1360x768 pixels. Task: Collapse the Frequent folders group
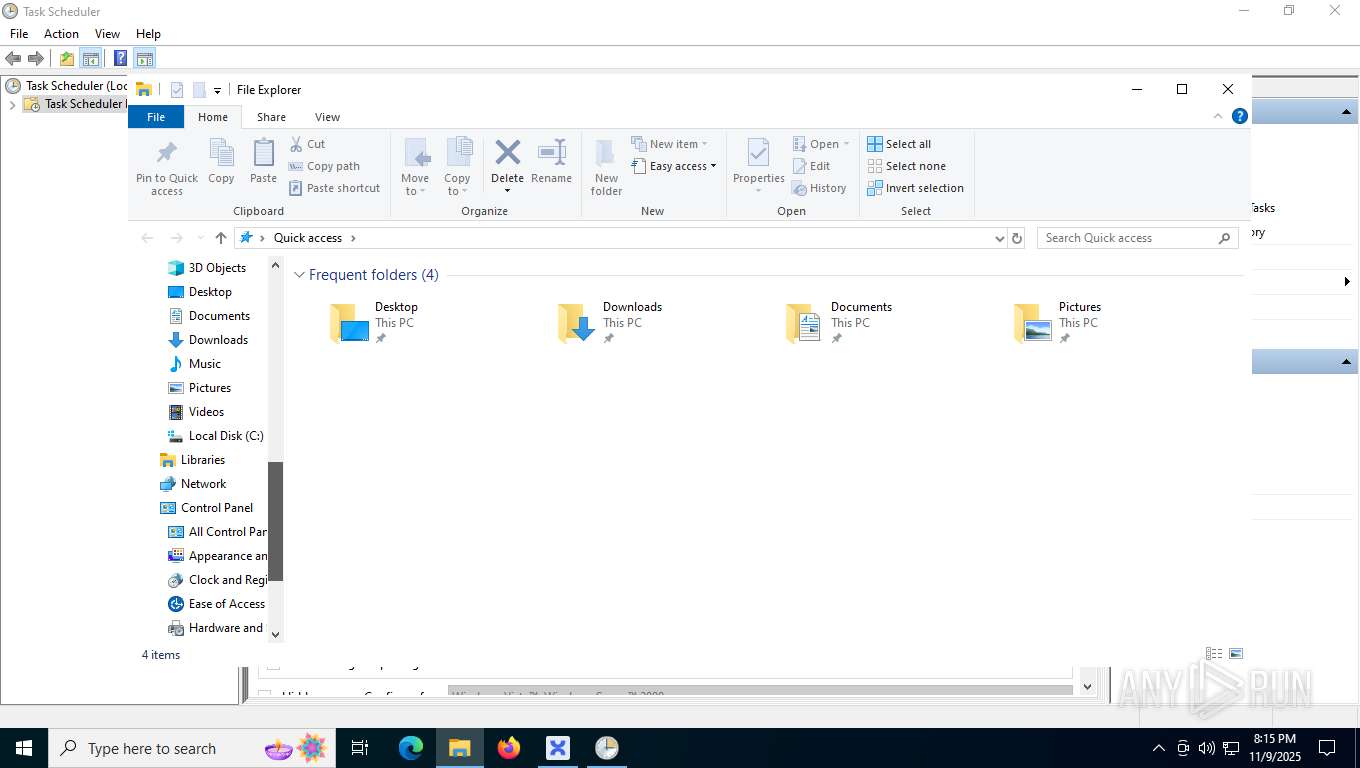299,275
